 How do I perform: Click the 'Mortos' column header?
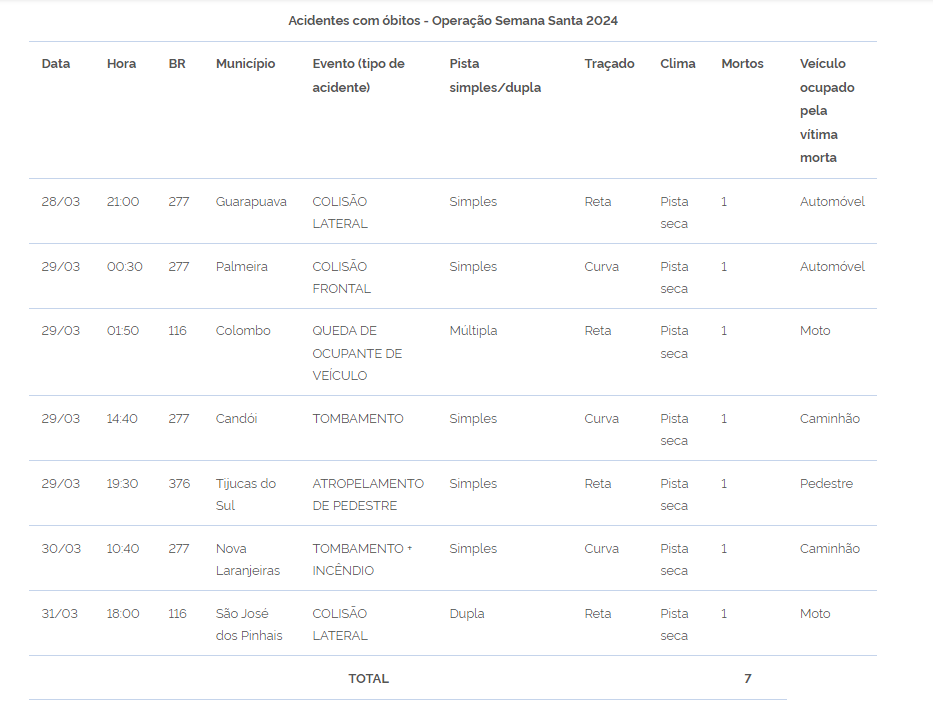point(742,64)
